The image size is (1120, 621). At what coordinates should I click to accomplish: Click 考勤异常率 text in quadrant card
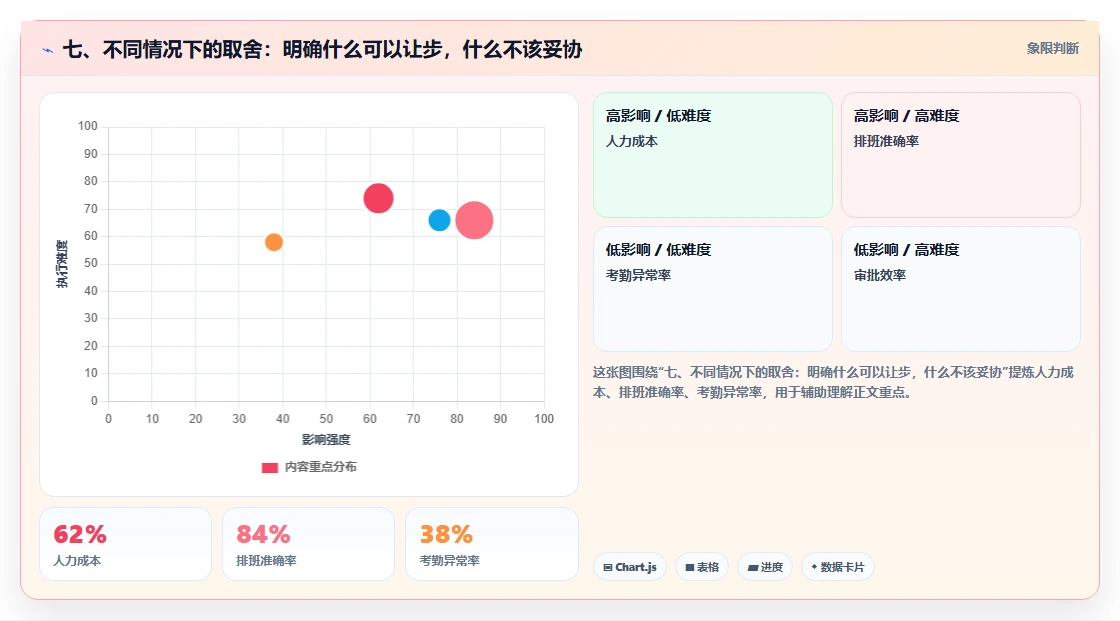pyautogui.click(x=639, y=275)
